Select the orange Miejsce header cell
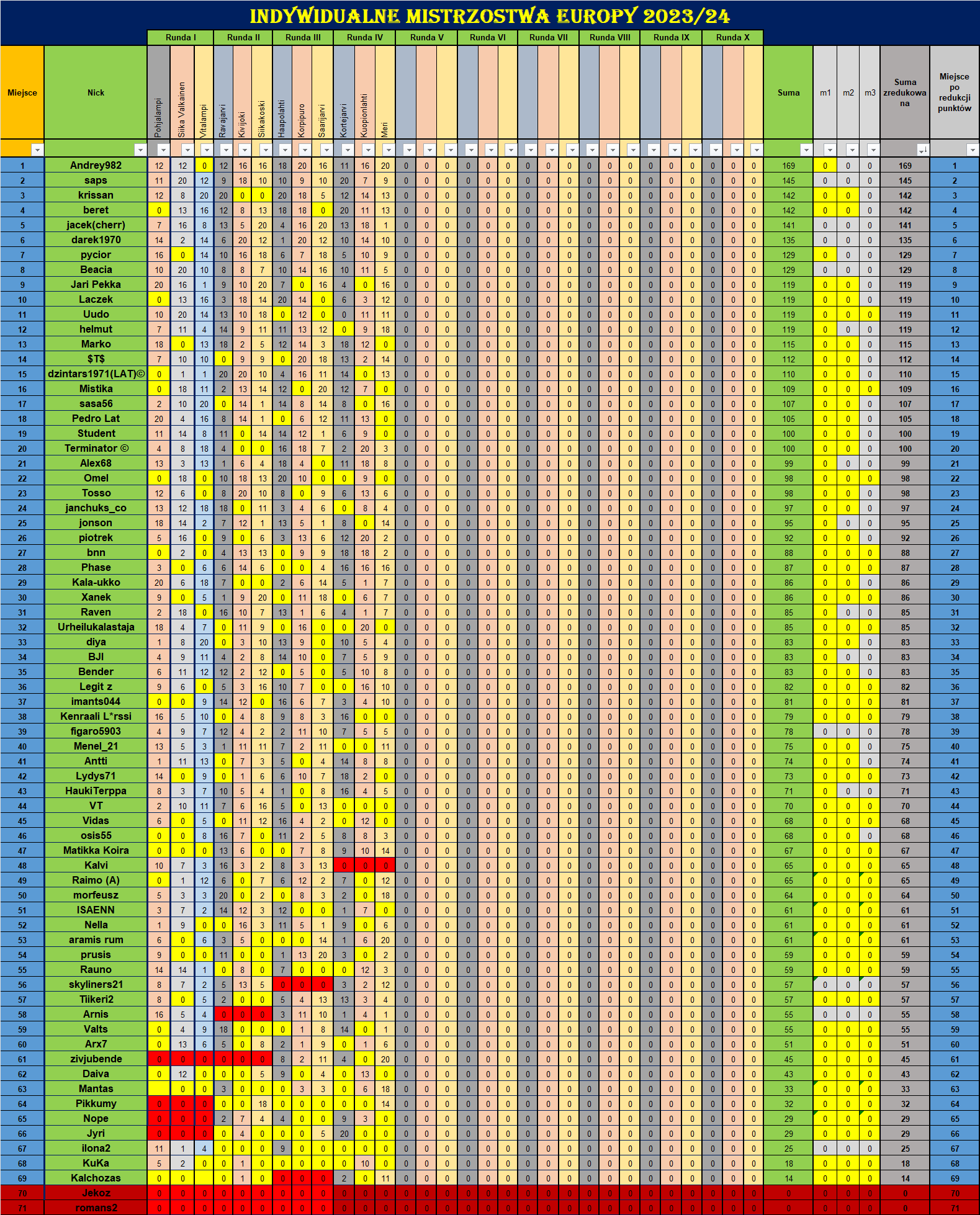The image size is (980, 1215). pyautogui.click(x=22, y=92)
